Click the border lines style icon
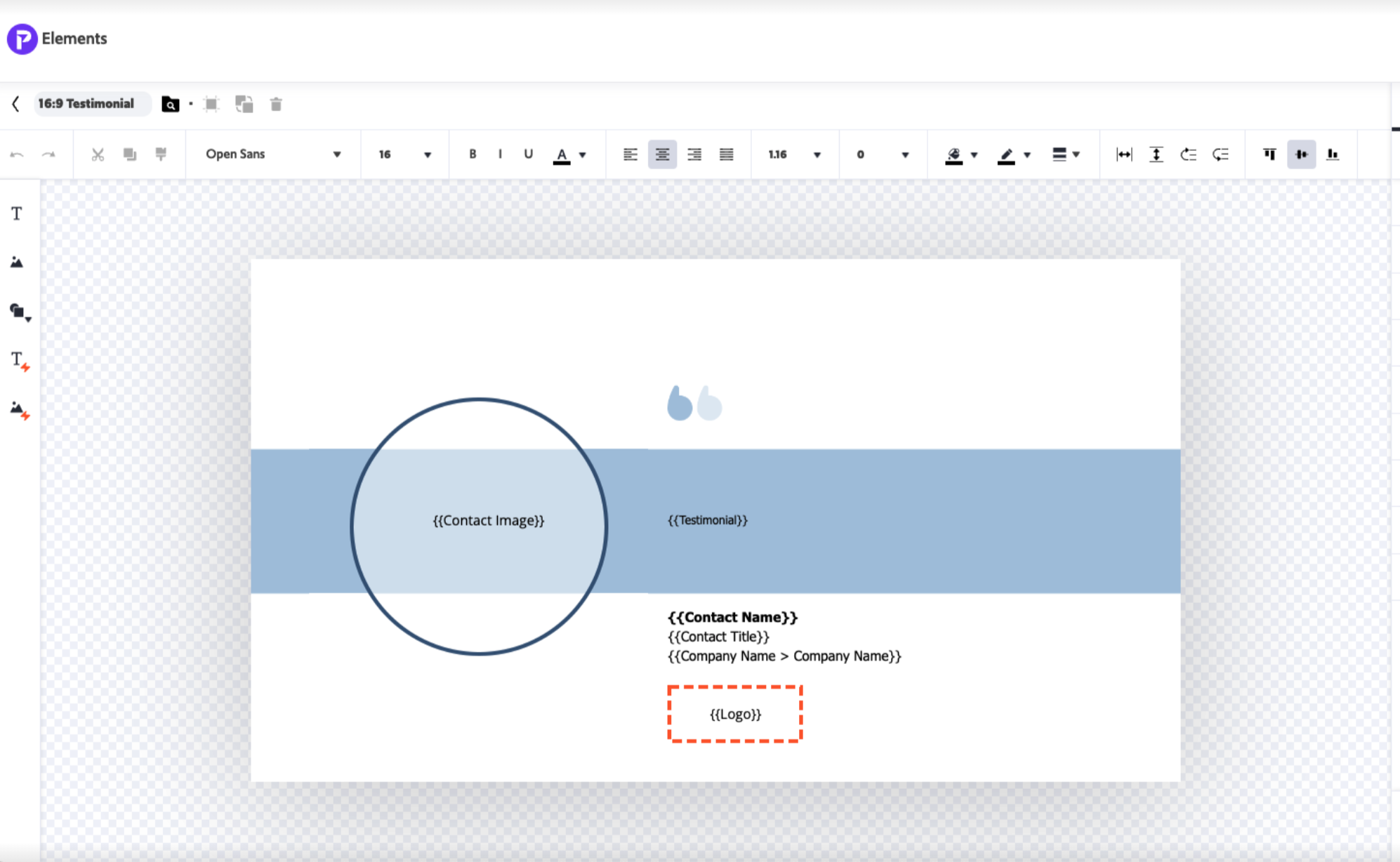Viewport: 1400px width, 862px height. point(1059,154)
